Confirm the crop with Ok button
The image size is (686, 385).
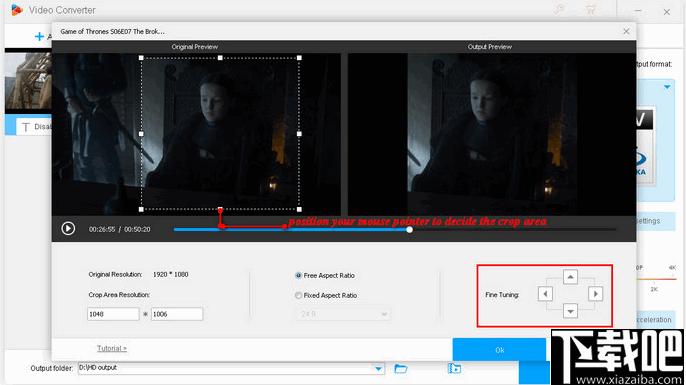point(499,350)
